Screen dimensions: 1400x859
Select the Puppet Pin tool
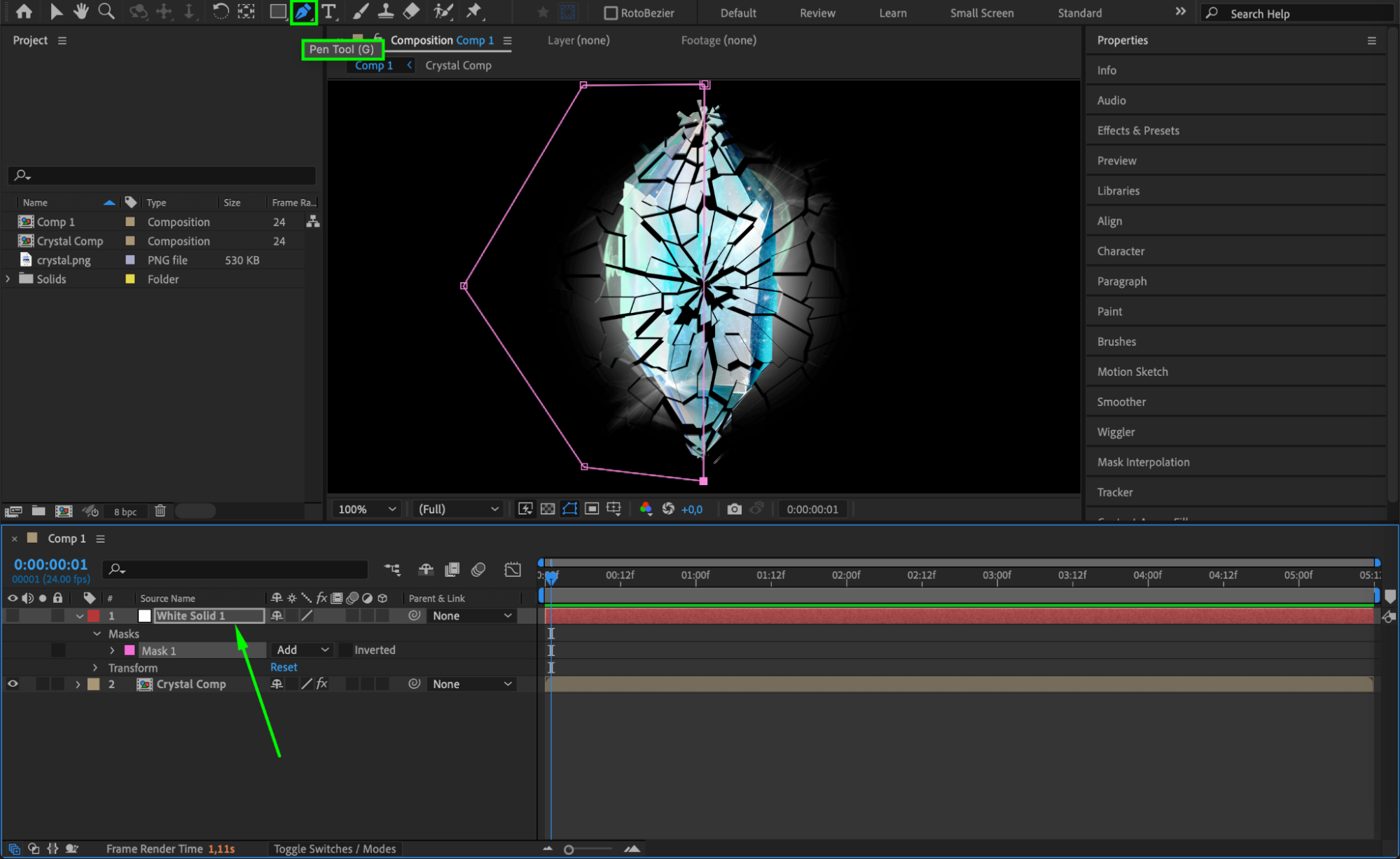[474, 11]
